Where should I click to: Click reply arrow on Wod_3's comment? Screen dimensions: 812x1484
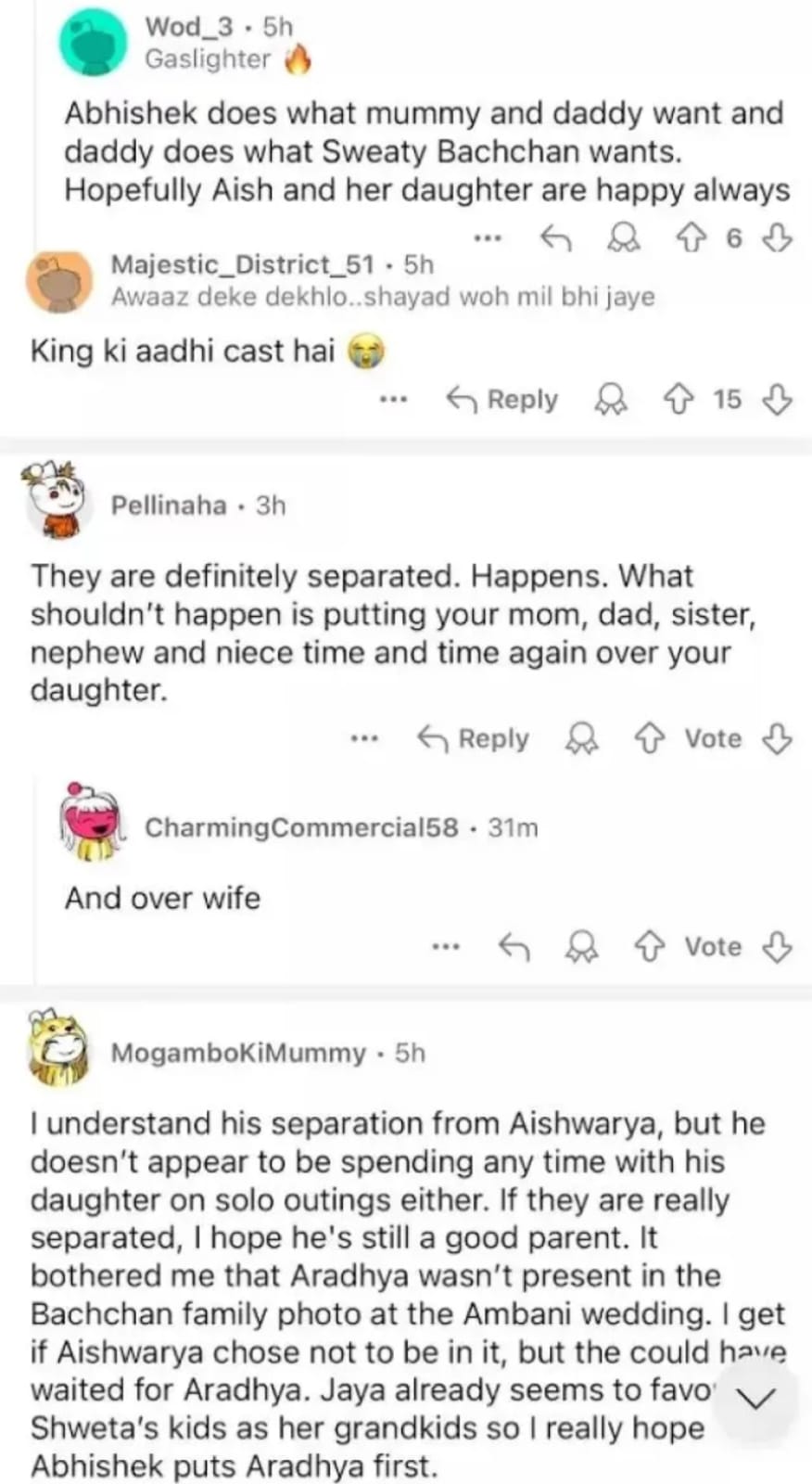[x=555, y=239]
